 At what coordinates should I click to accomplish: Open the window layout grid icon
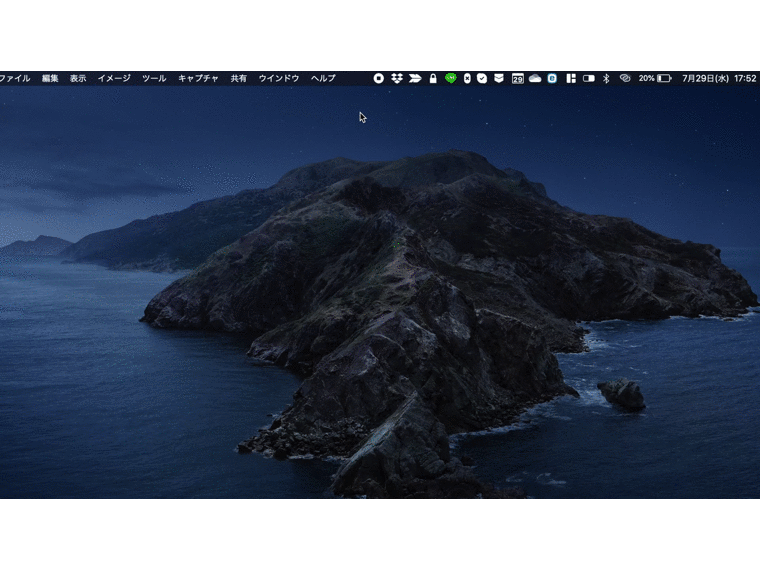point(571,78)
